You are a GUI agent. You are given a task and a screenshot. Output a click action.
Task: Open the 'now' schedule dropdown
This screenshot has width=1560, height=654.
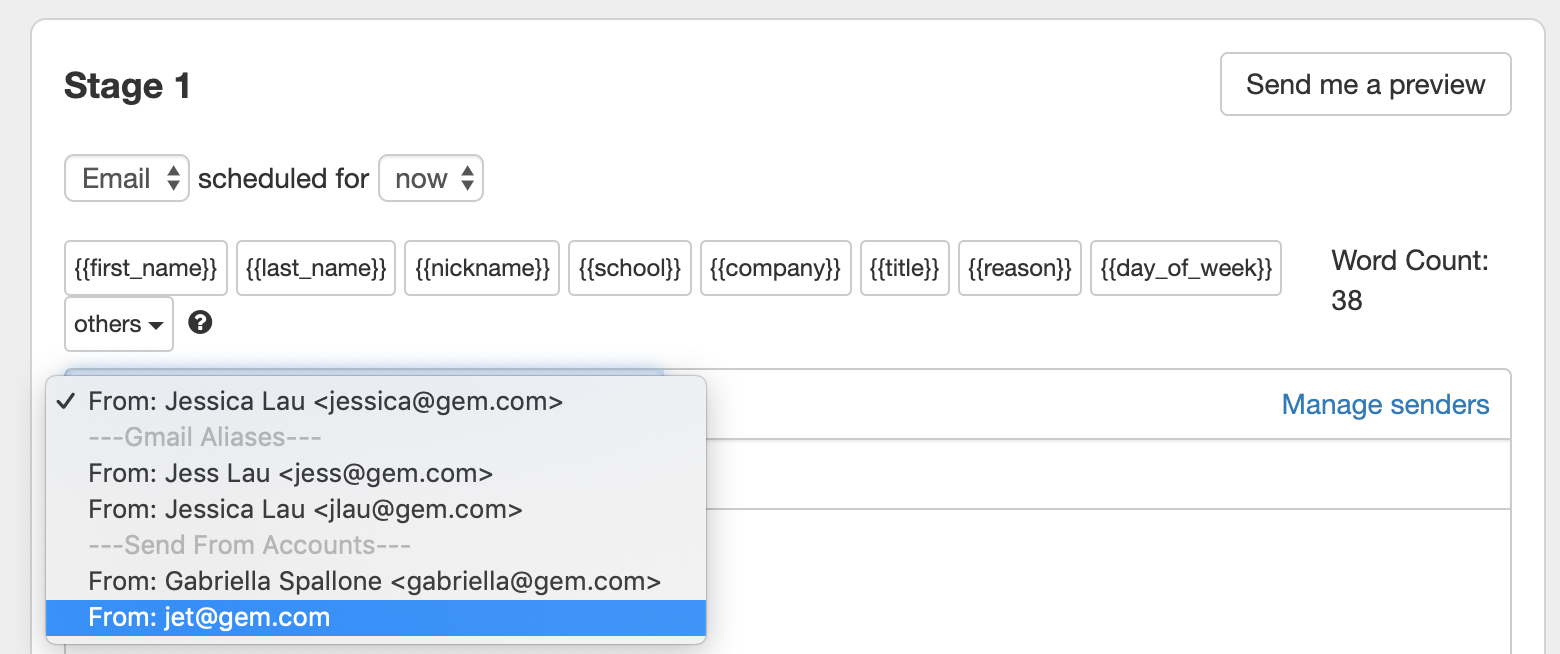tap(431, 179)
